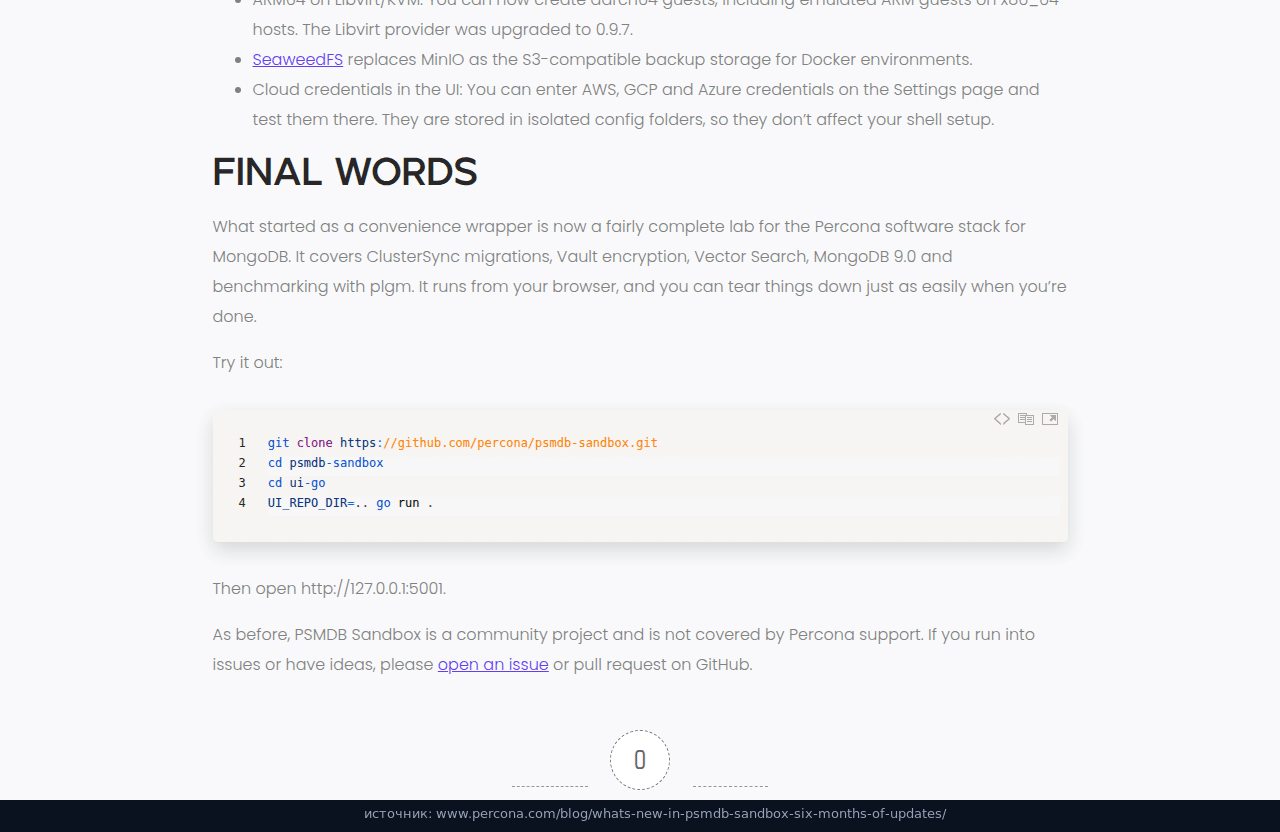
Task: Click the "As before, PSMDB Sandbox" paragraph
Action: point(624,649)
